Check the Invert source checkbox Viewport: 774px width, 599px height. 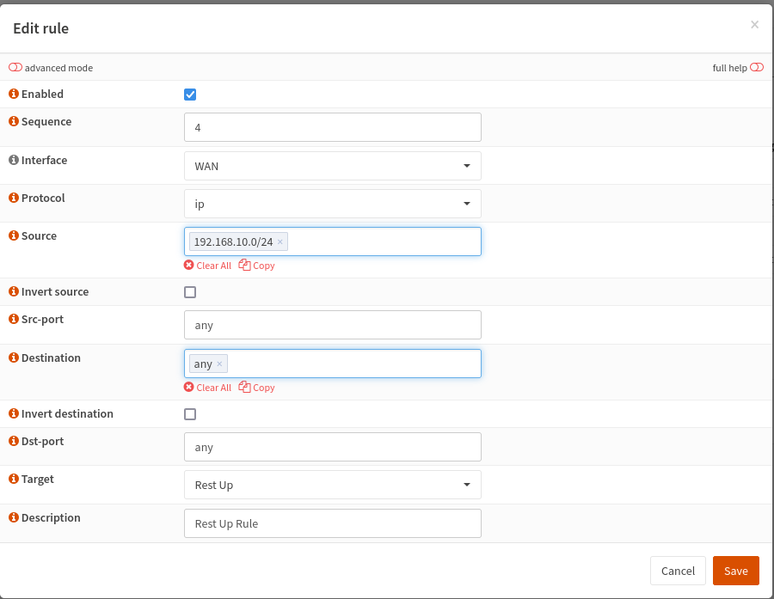(x=190, y=292)
